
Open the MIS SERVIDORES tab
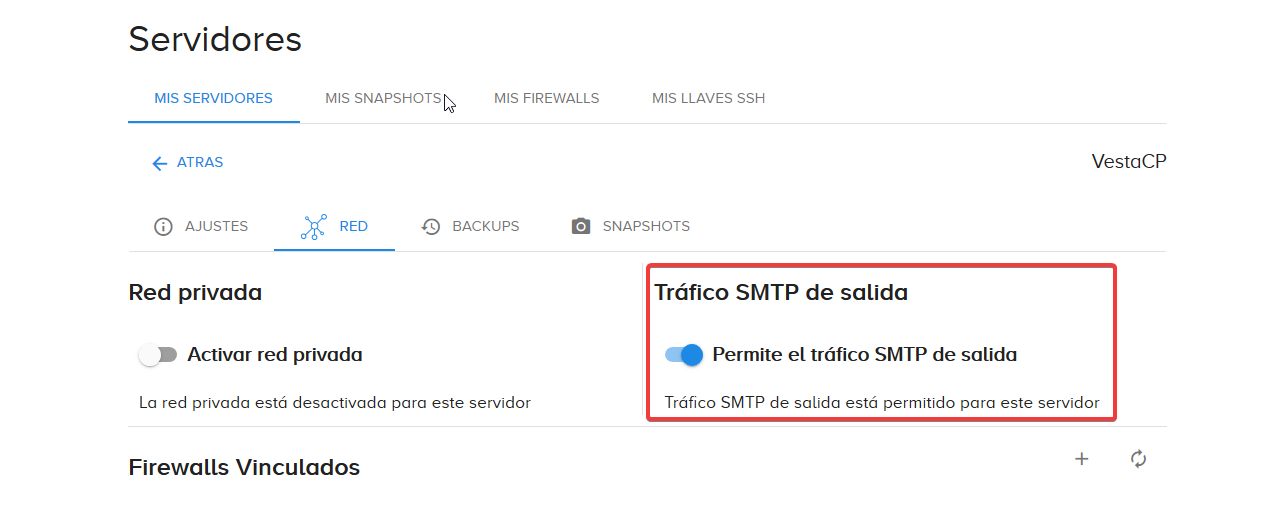pos(214,98)
